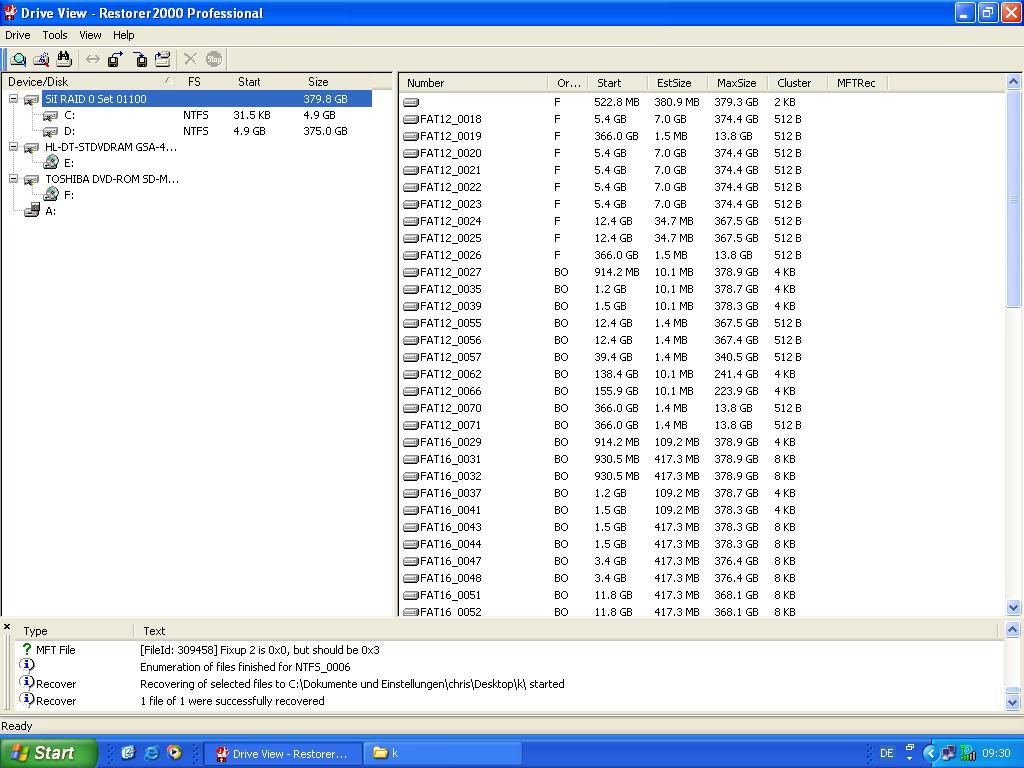Open the Help menu
Viewport: 1024px width, 768px height.
[x=123, y=35]
